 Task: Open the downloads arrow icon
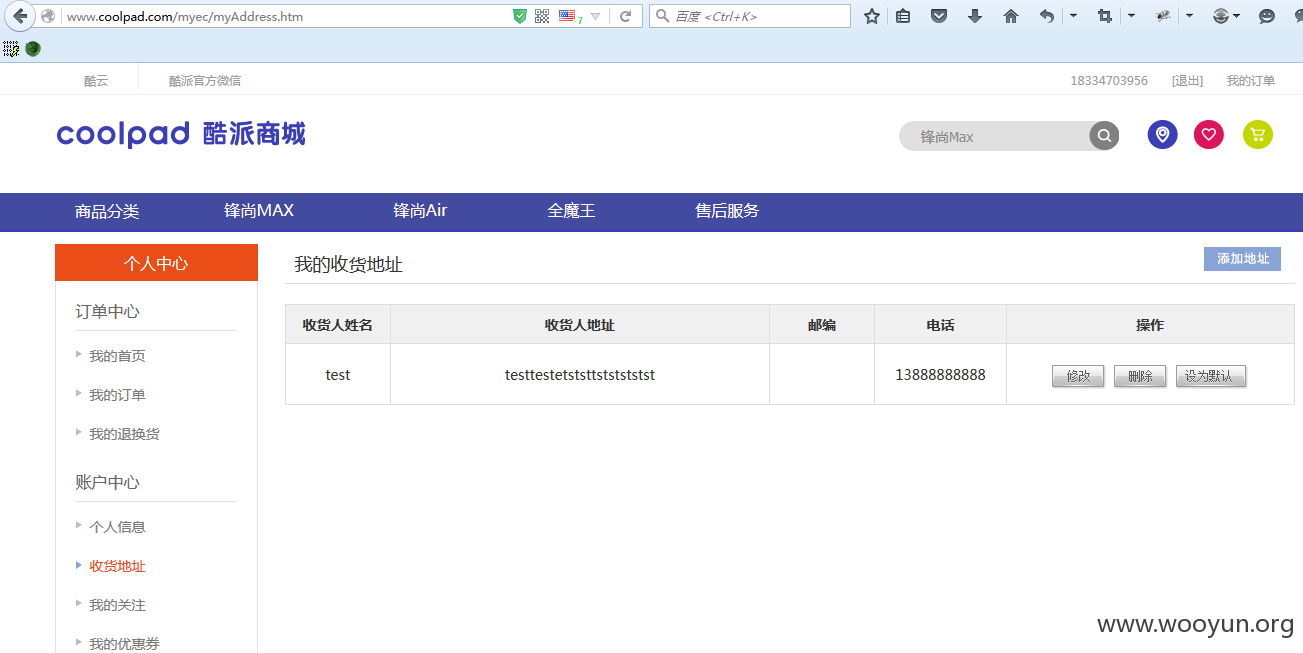975,16
